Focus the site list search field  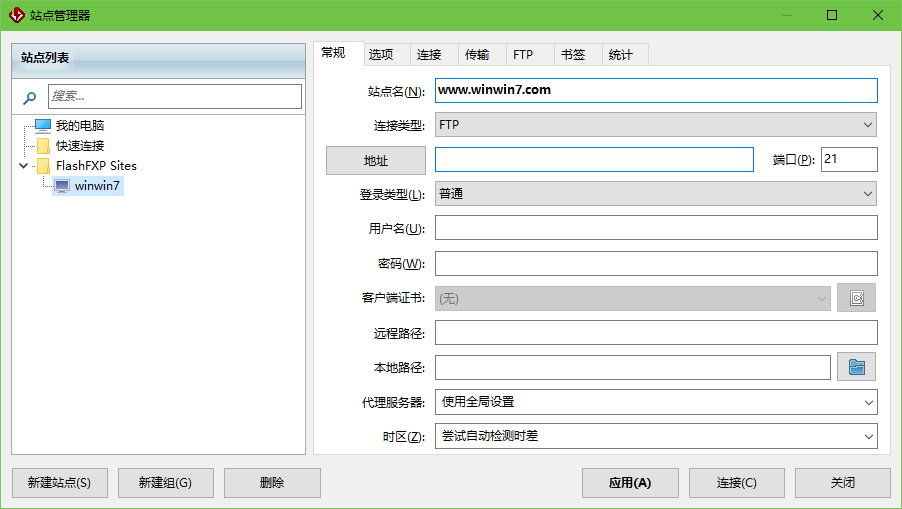pyautogui.click(x=175, y=96)
